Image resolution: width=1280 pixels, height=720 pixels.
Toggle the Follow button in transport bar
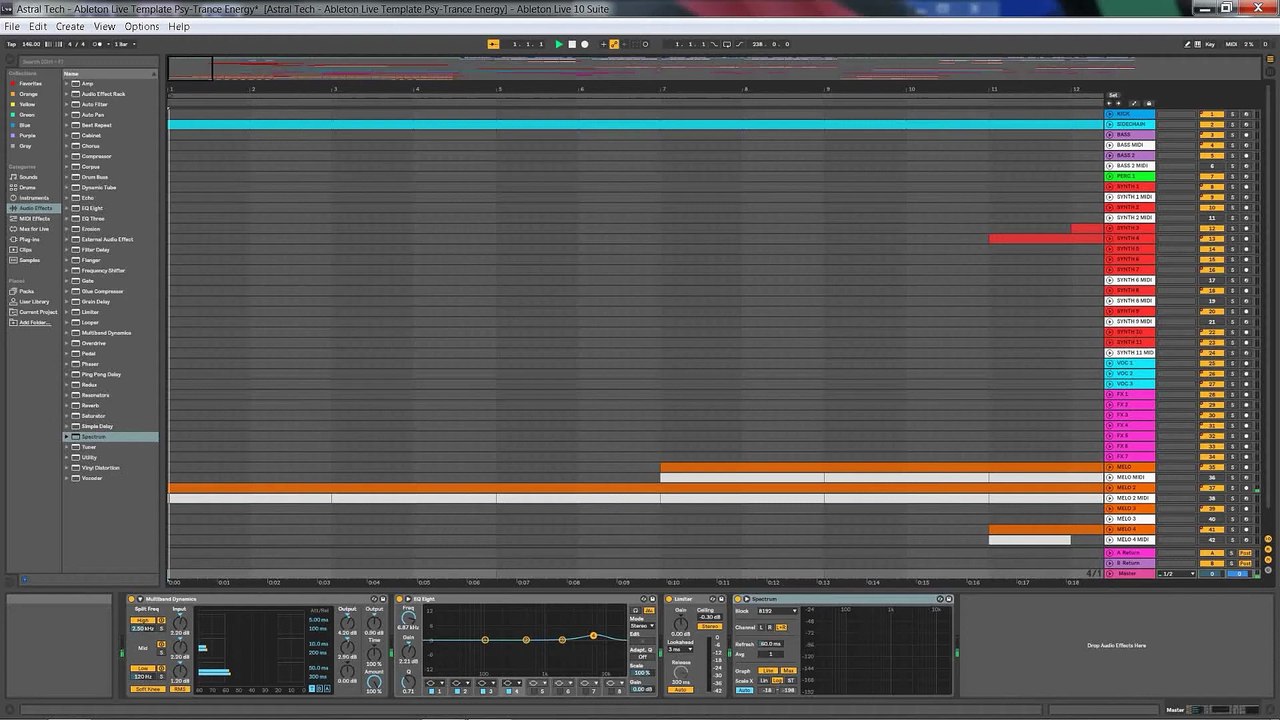pos(494,44)
